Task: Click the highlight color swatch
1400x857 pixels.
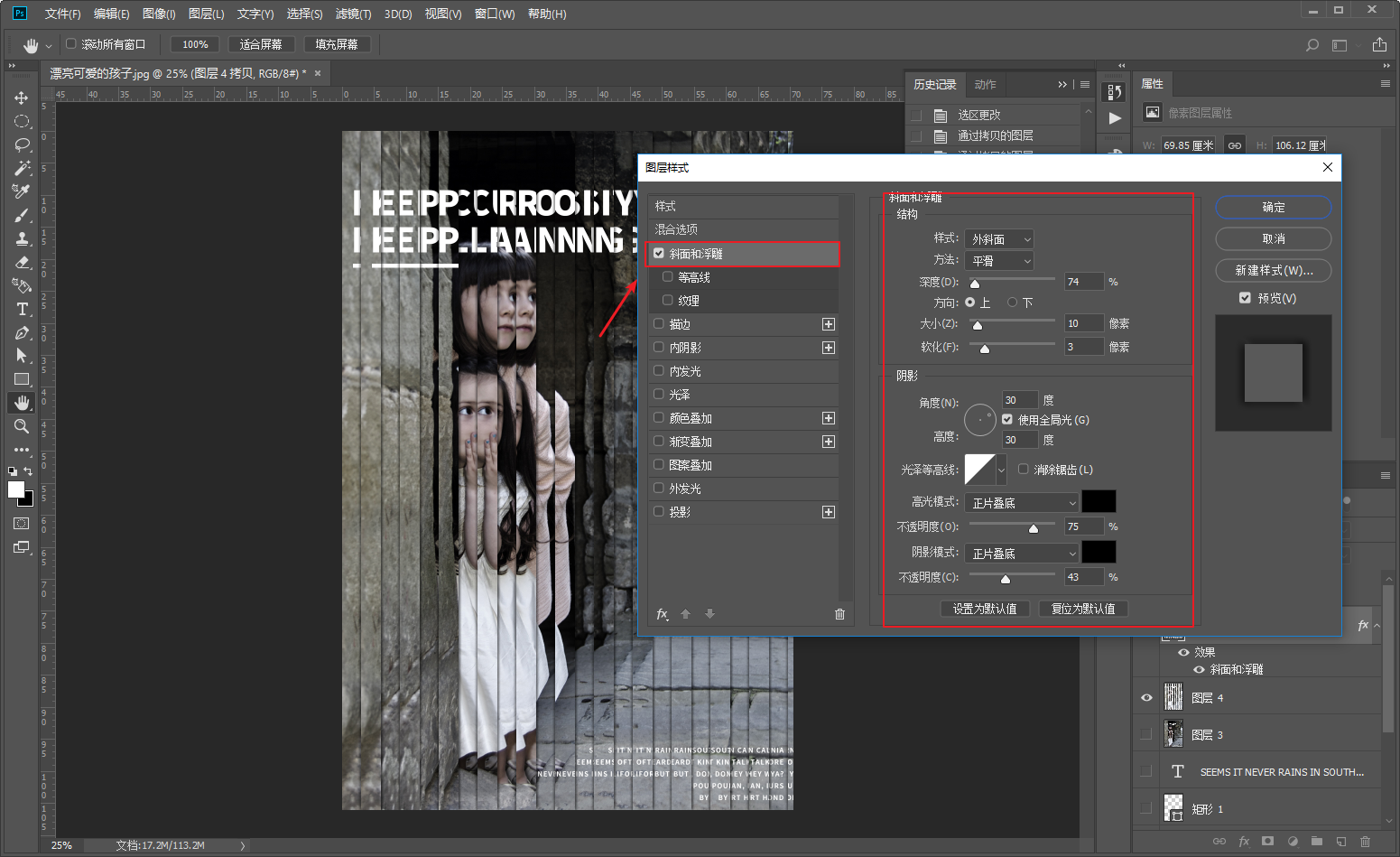Action: (1099, 502)
